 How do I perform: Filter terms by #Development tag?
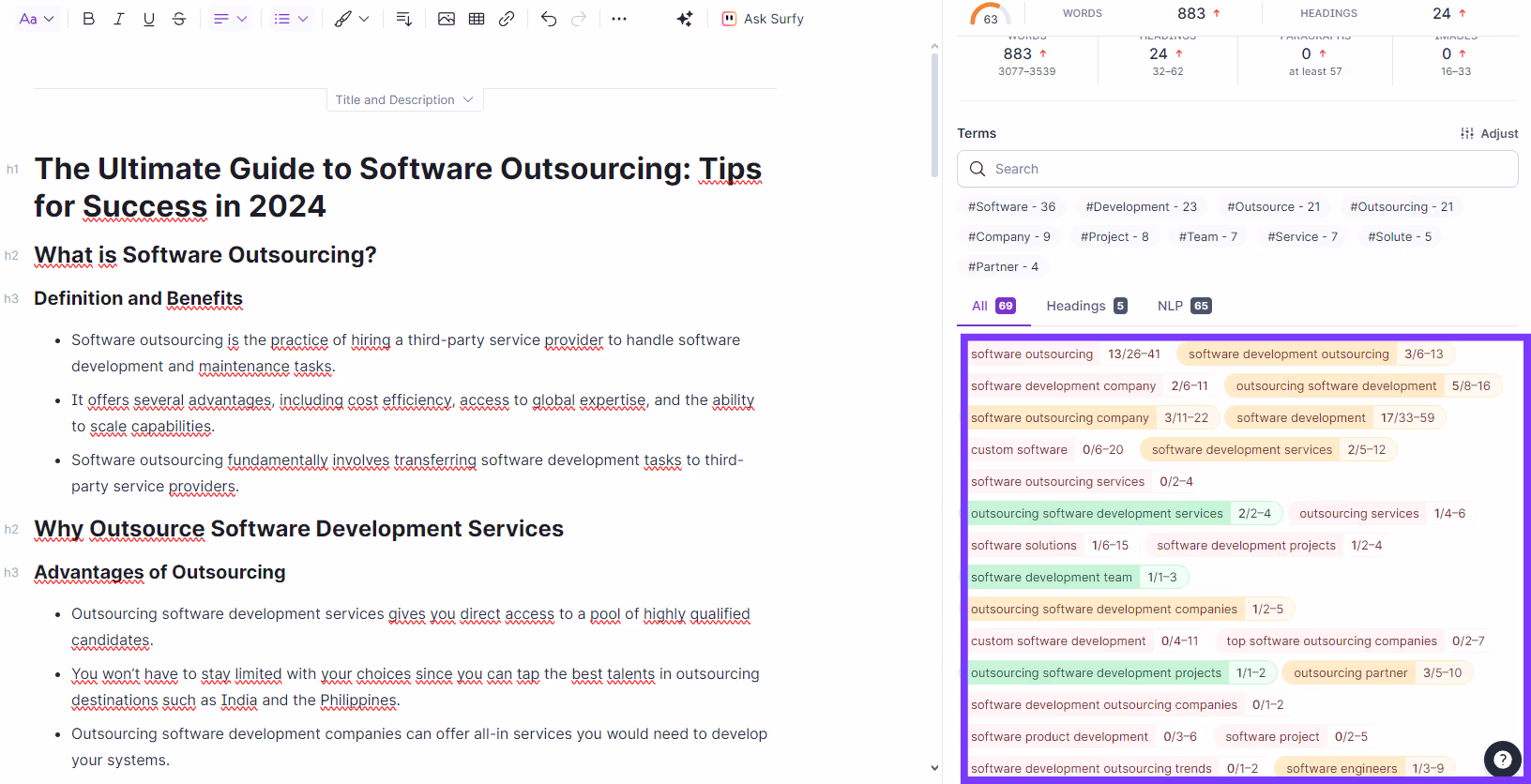[1141, 207]
